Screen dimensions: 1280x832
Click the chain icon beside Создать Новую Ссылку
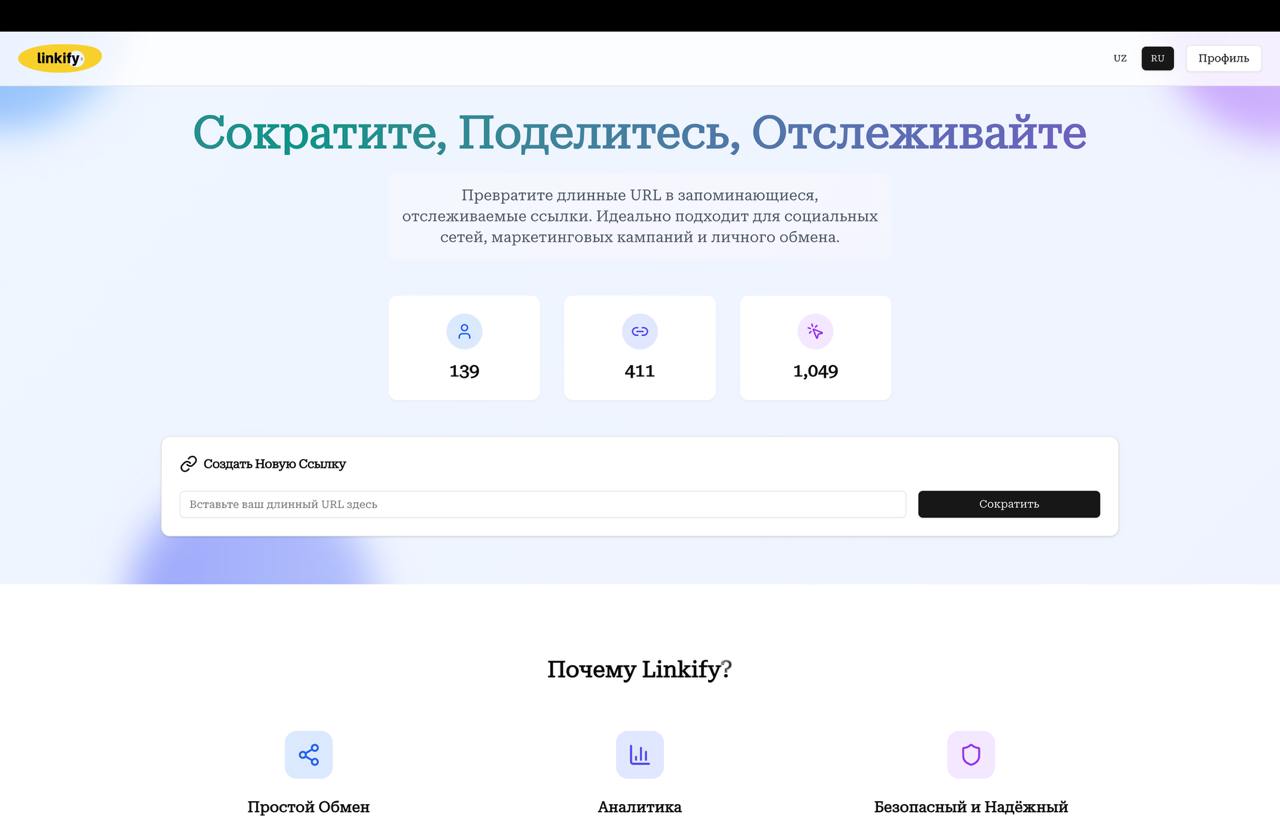pos(188,464)
